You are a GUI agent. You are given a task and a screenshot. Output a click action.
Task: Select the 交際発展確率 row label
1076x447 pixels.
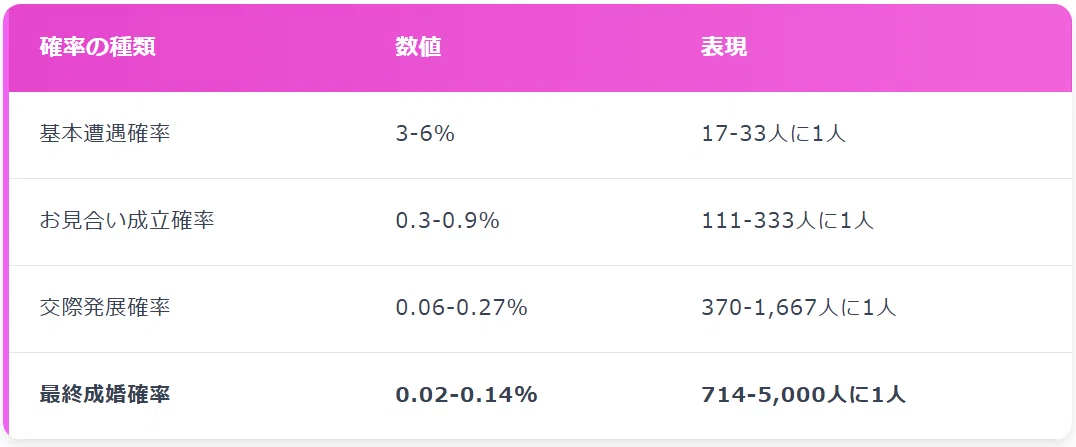pyautogui.click(x=105, y=307)
